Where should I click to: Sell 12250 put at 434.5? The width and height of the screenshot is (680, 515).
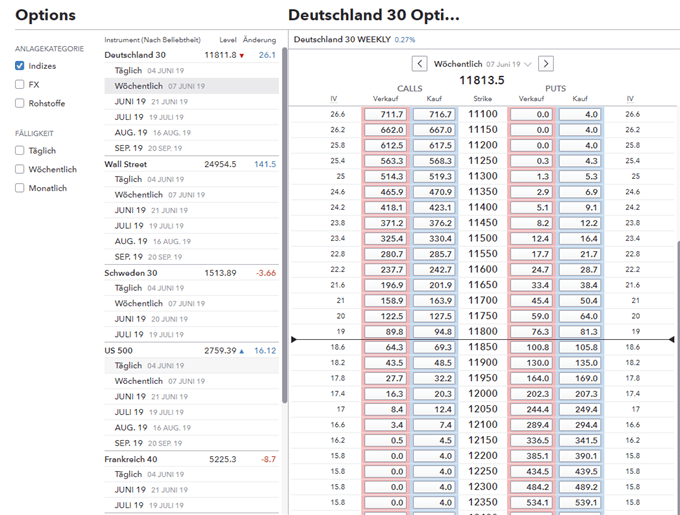tap(531, 472)
